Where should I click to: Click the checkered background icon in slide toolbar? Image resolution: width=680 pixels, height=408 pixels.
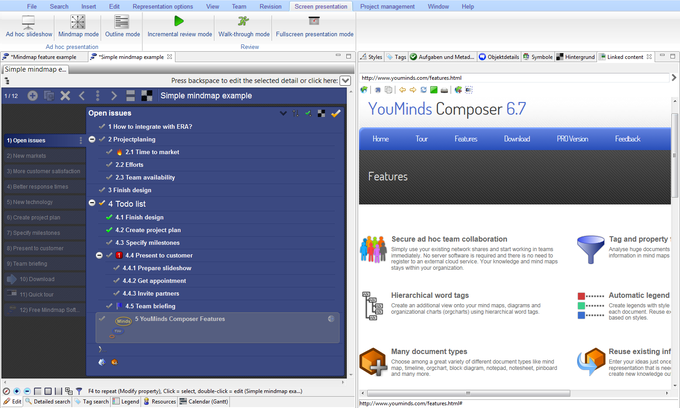tap(147, 96)
